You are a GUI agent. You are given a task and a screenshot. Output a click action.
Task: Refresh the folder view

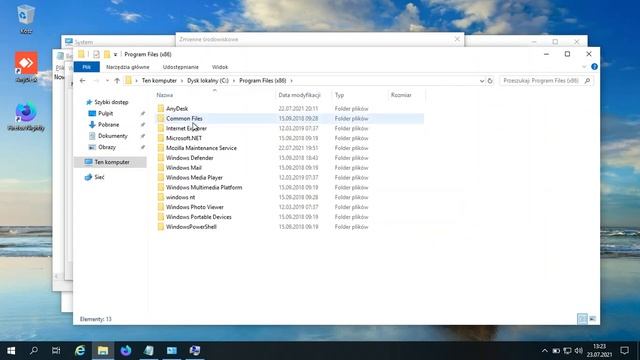490,81
